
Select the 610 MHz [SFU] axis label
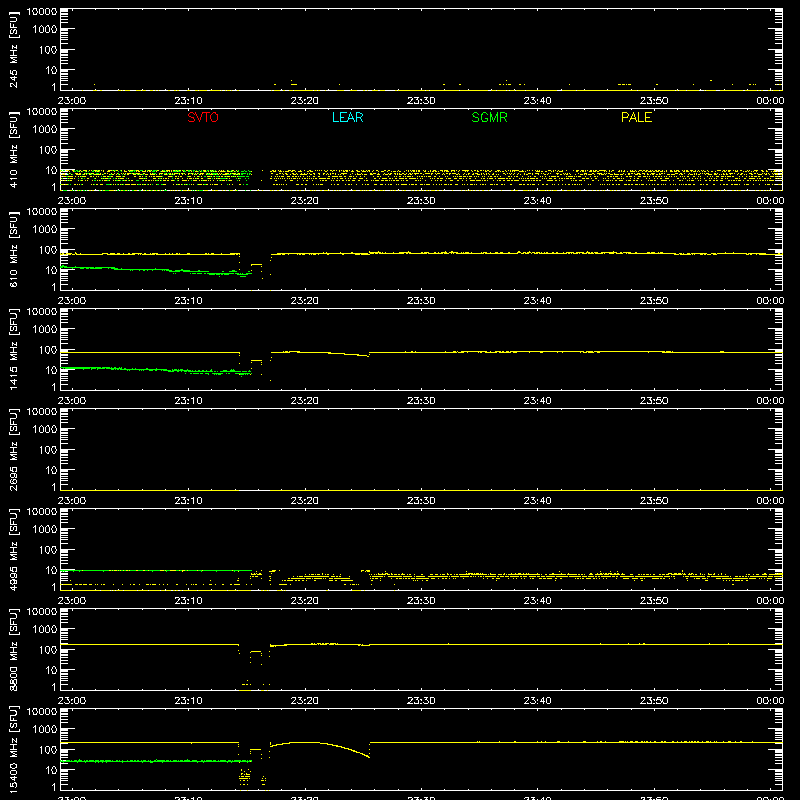tap(13, 250)
